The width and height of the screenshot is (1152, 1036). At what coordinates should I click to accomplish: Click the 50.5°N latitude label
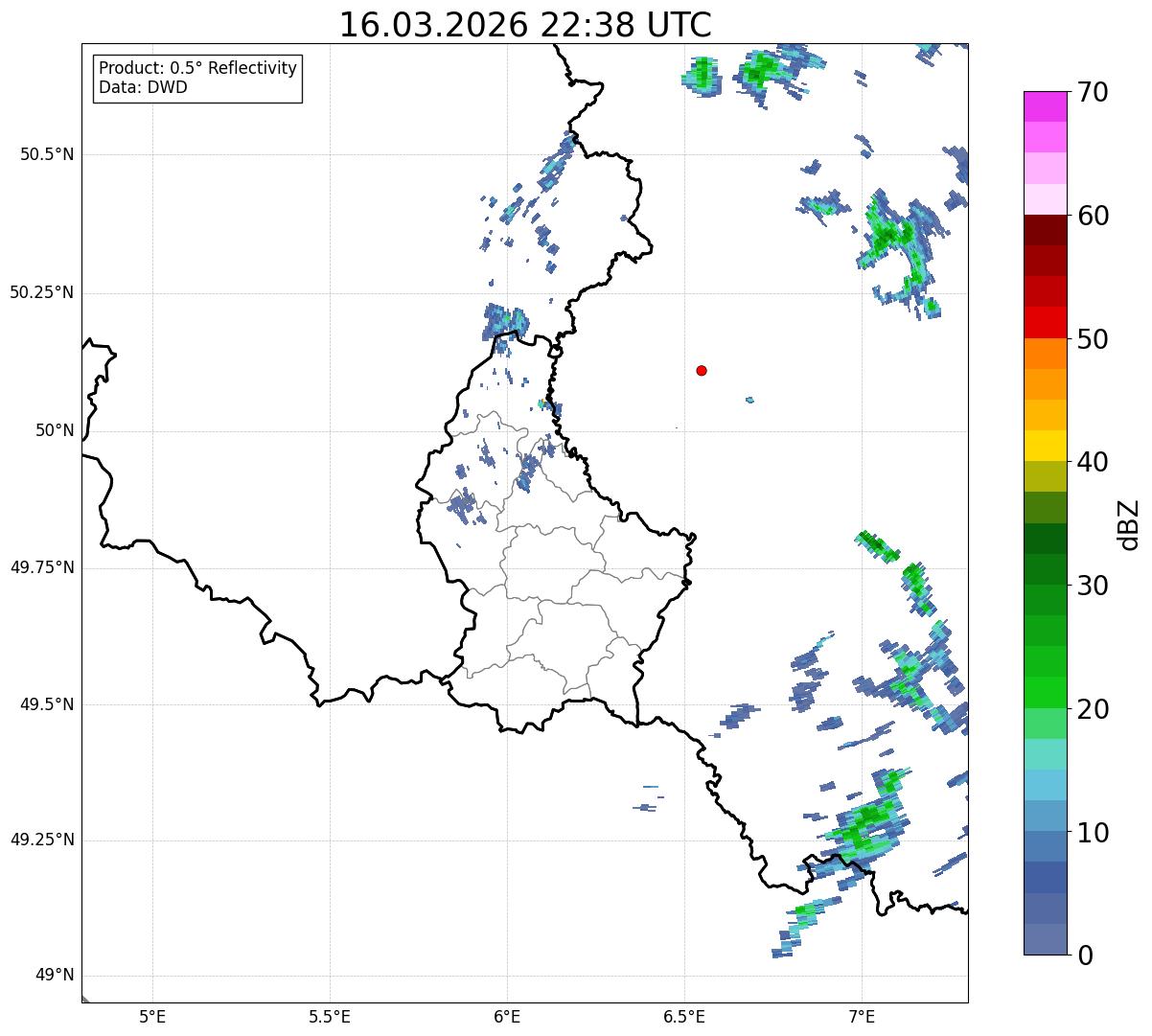pyautogui.click(x=41, y=154)
